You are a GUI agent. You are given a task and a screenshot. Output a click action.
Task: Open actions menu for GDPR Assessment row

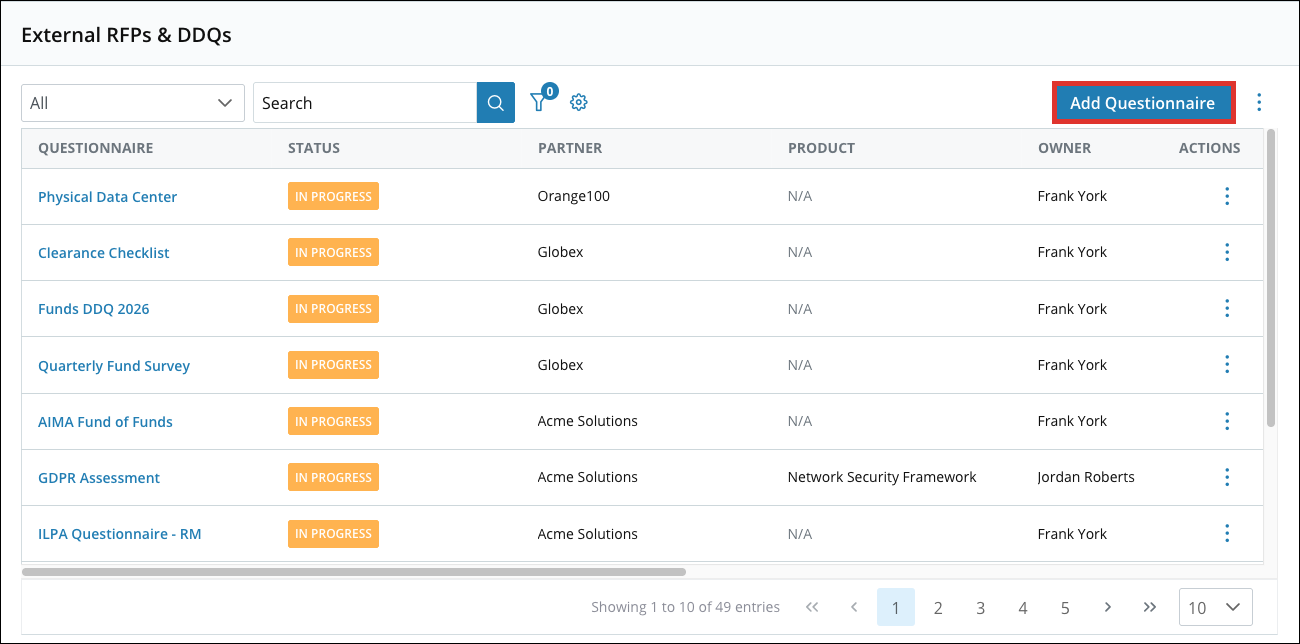tap(1227, 477)
